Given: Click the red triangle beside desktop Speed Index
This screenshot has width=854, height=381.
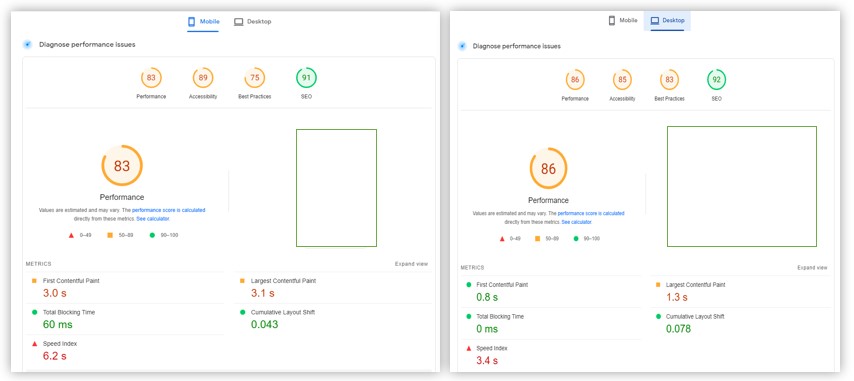Looking at the screenshot, I should pyautogui.click(x=468, y=348).
